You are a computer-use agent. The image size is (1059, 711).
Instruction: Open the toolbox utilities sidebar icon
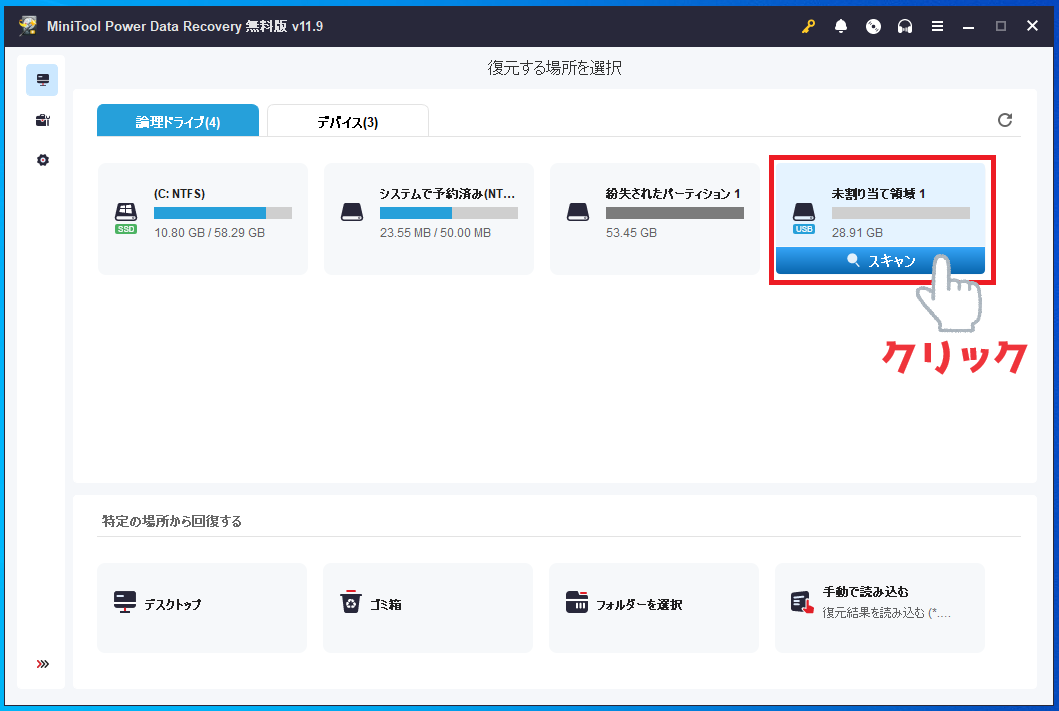click(x=43, y=120)
